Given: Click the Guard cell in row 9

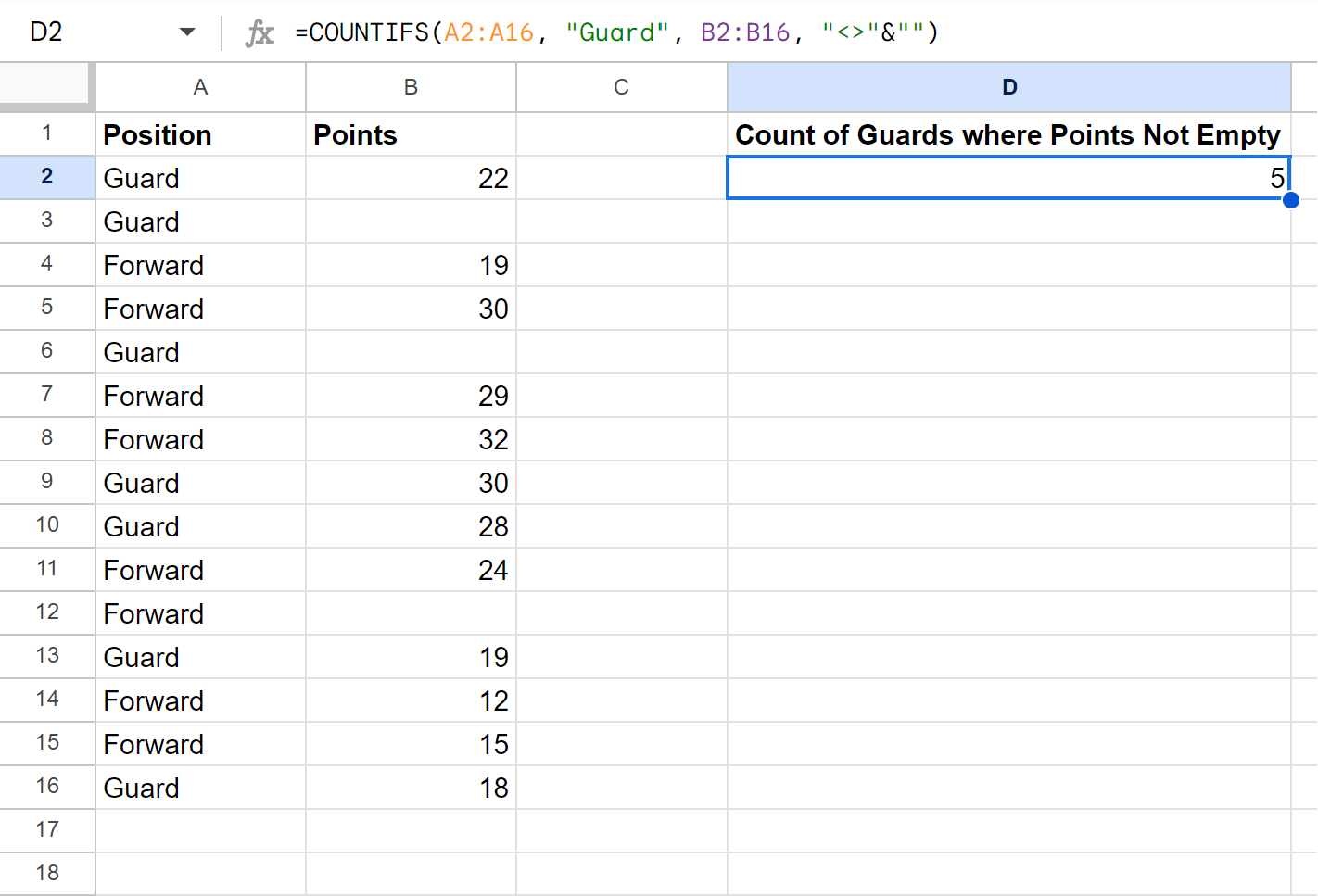Looking at the screenshot, I should [200, 483].
